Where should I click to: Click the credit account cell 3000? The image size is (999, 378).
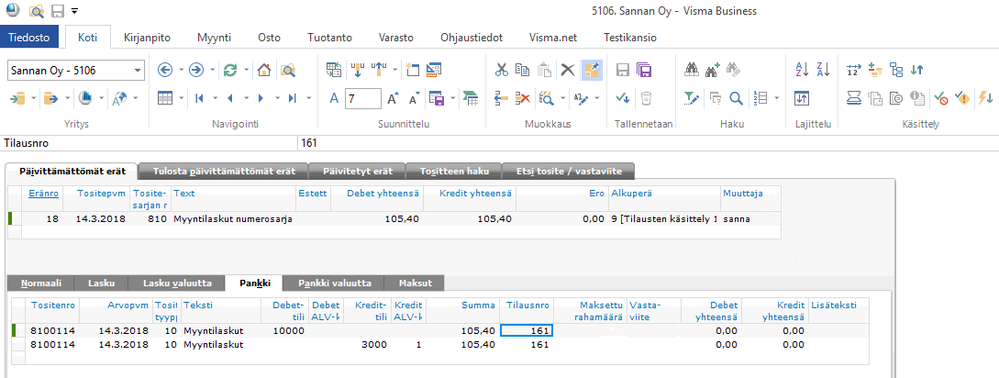tap(367, 345)
